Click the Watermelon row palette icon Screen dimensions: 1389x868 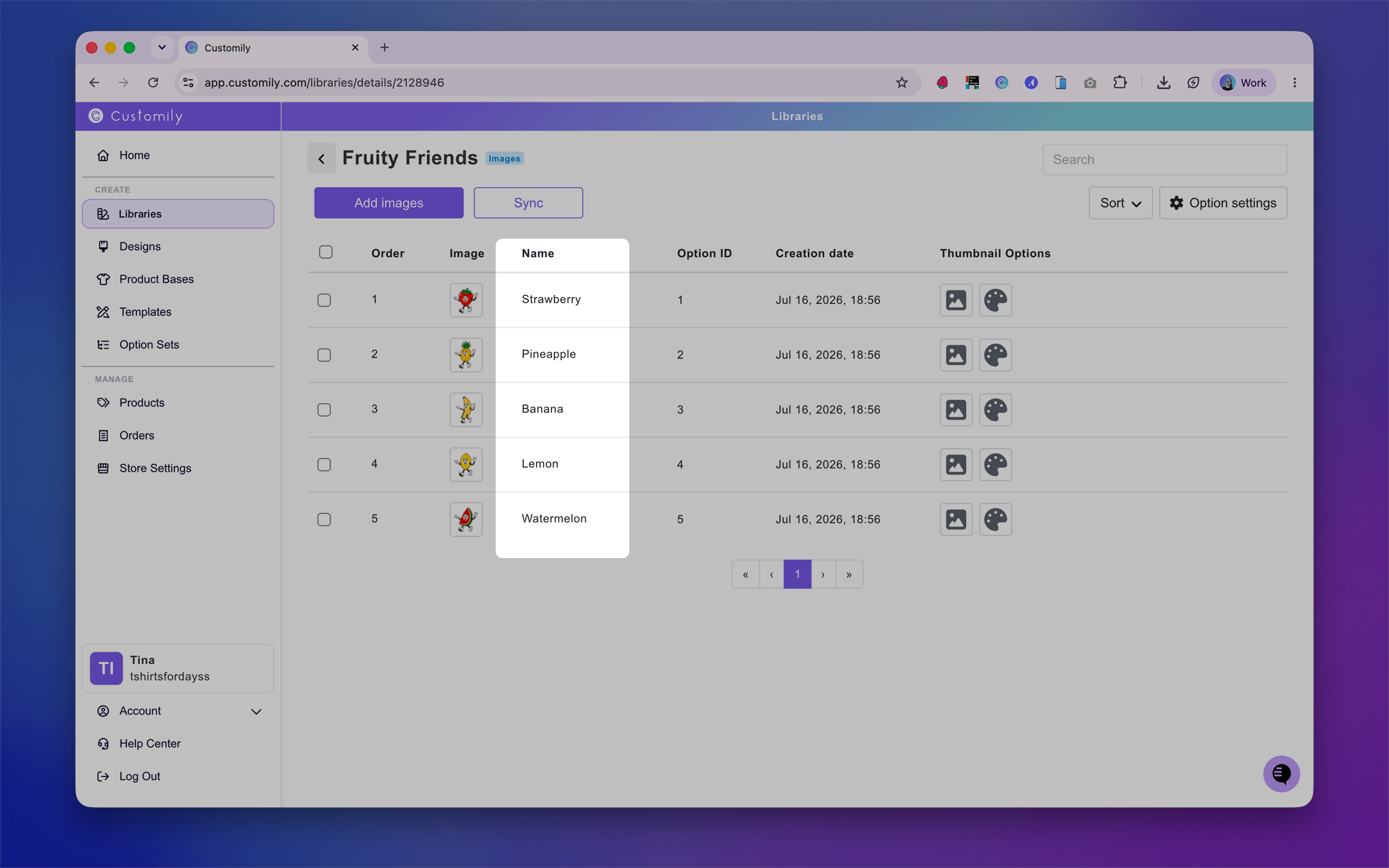pos(995,519)
